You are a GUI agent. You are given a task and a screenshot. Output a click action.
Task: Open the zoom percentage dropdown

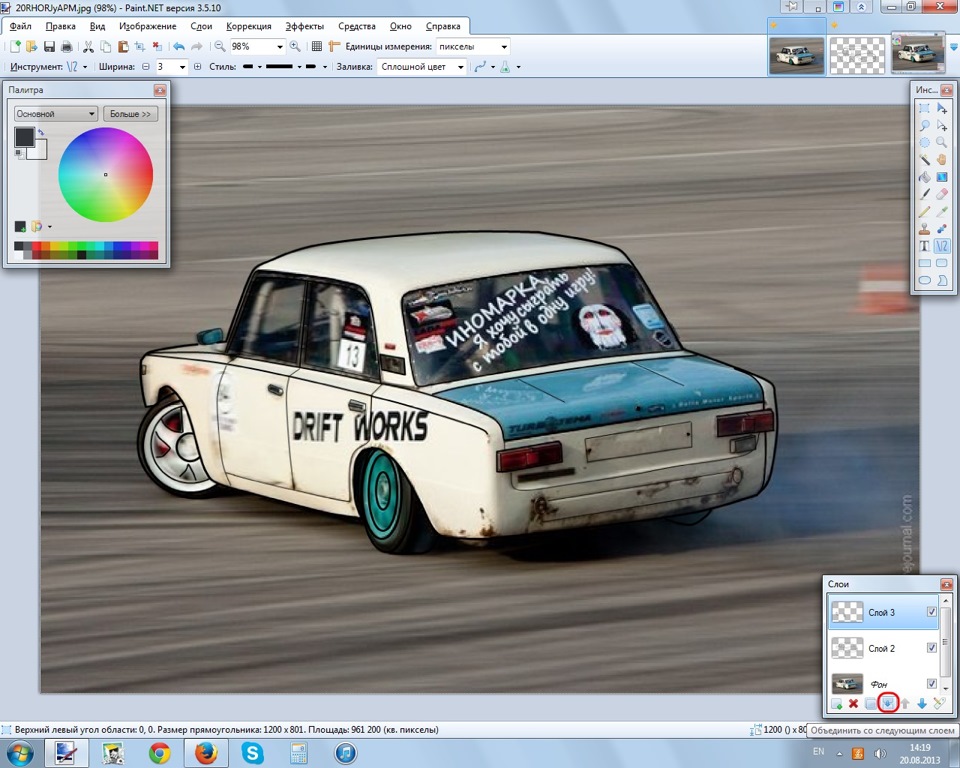(280, 47)
